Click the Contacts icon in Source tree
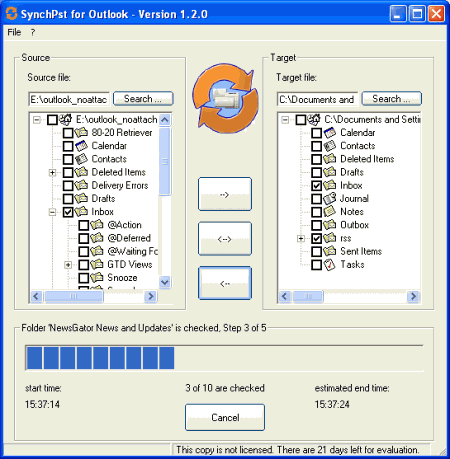 pos(81,159)
